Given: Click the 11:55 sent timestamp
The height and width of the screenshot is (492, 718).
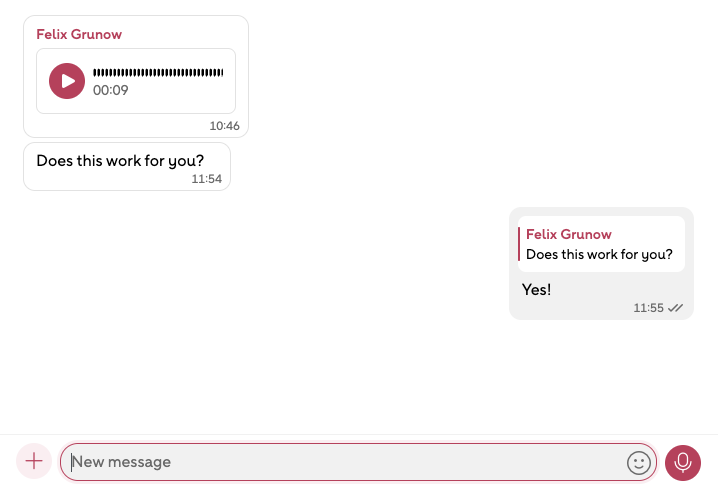Looking at the screenshot, I should [x=648, y=308].
